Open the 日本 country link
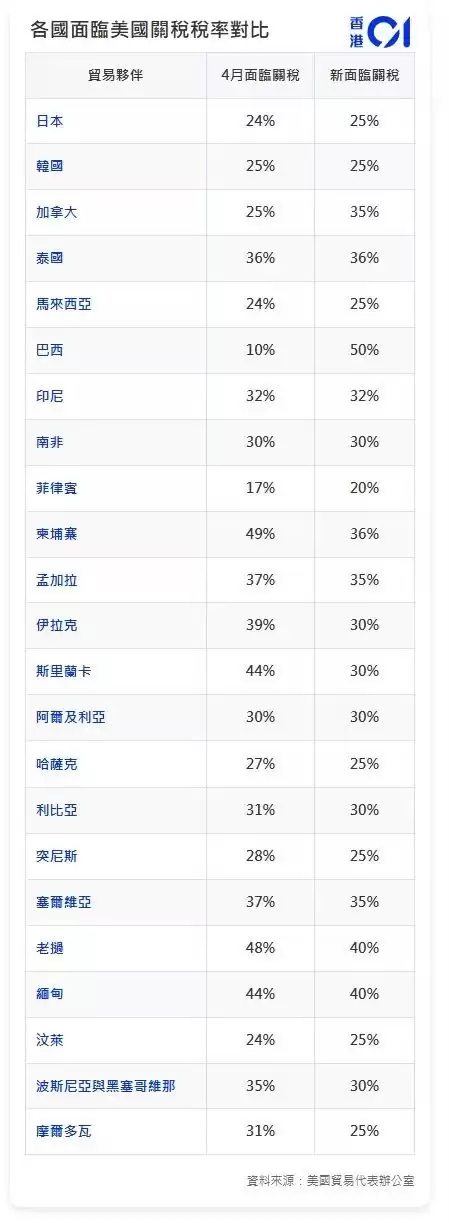This screenshot has width=449, height=1223. pyautogui.click(x=49, y=121)
